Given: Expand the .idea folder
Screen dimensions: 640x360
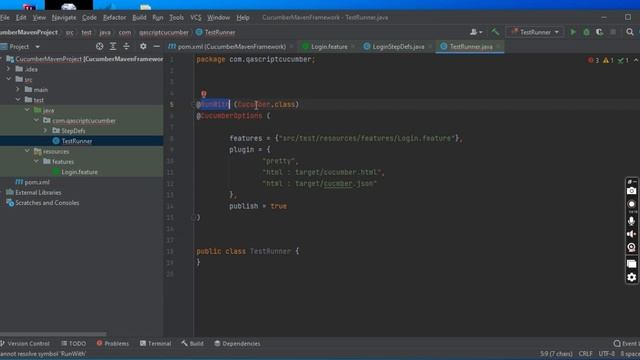Looking at the screenshot, I should pos(8,69).
